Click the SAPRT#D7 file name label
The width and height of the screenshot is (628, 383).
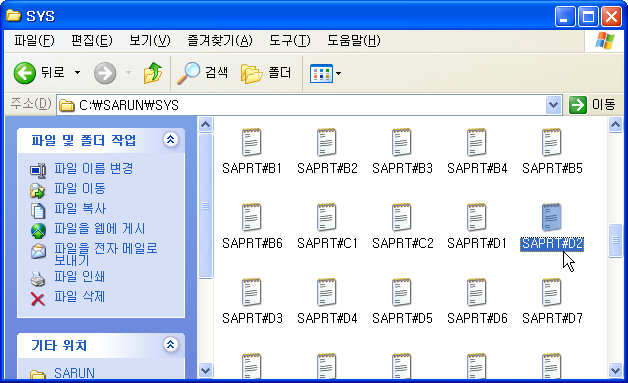click(552, 318)
